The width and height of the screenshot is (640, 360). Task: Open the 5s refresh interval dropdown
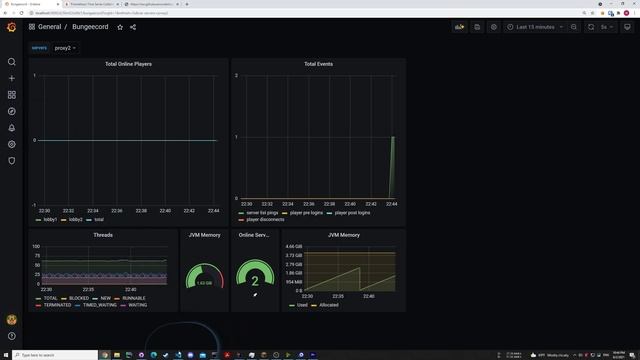coord(607,27)
